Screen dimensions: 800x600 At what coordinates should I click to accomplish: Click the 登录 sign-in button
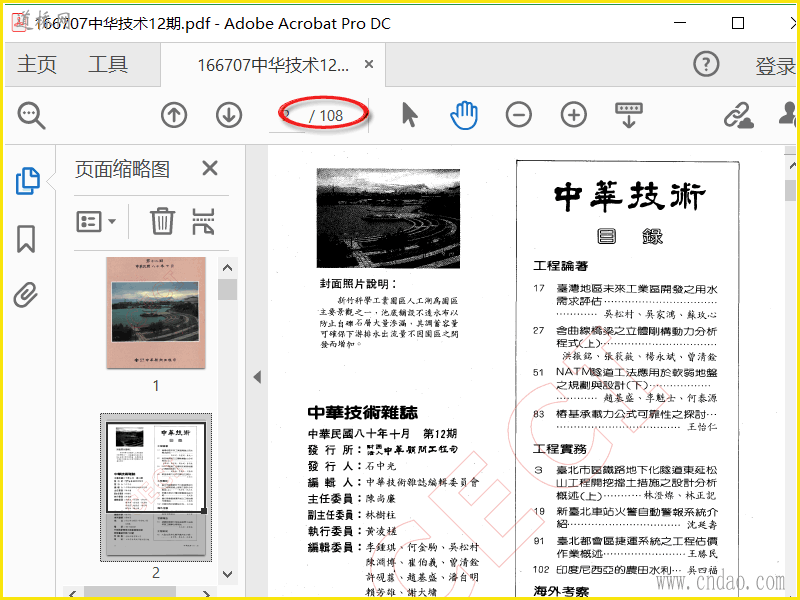pos(775,66)
